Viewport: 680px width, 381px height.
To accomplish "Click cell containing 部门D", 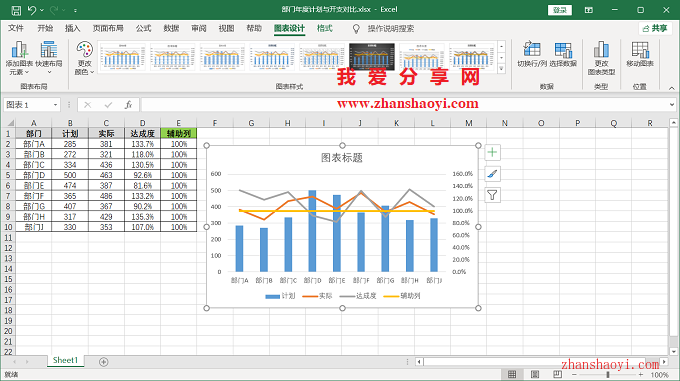I will tap(34, 175).
